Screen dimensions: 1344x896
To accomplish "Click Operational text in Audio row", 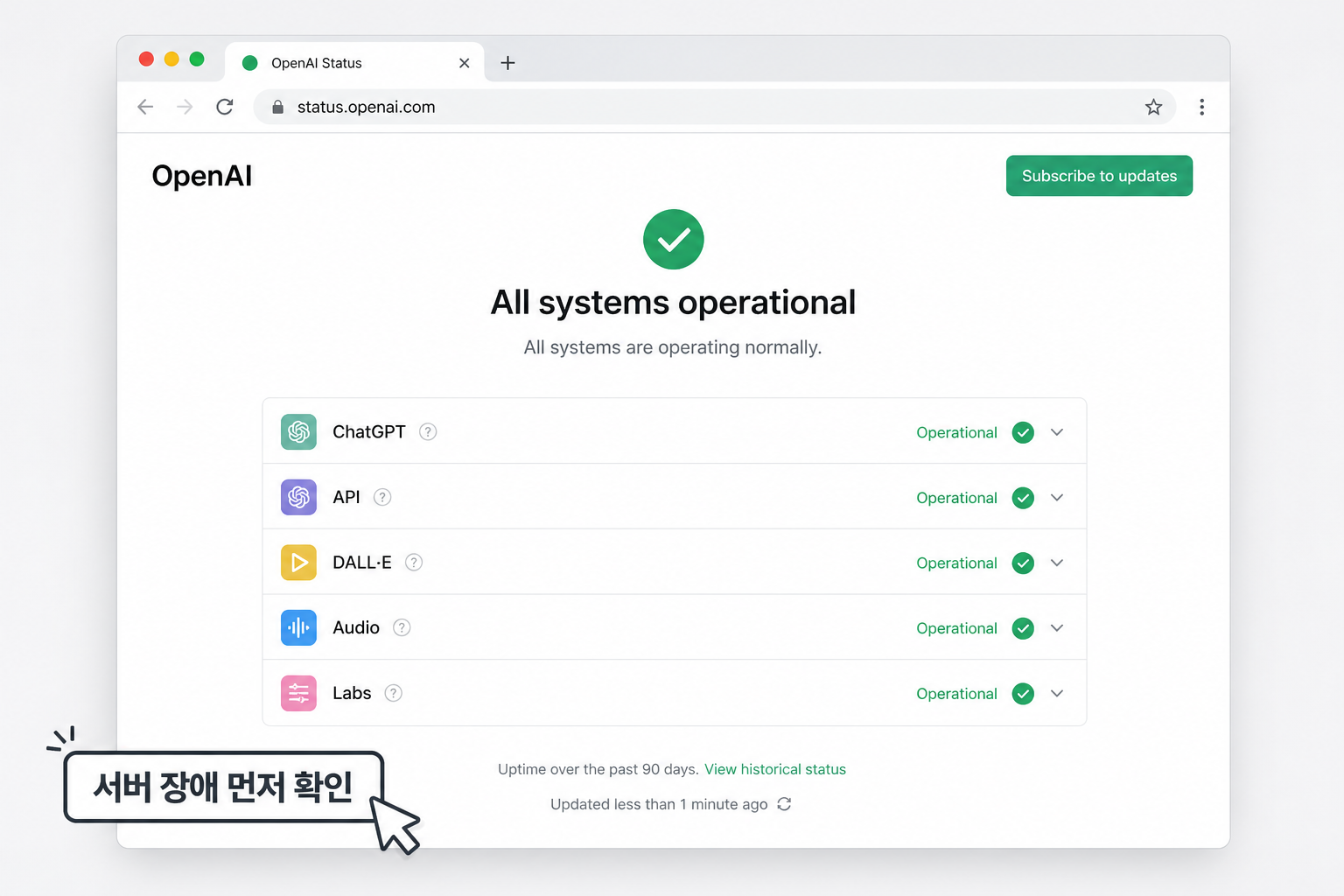I will tap(956, 628).
